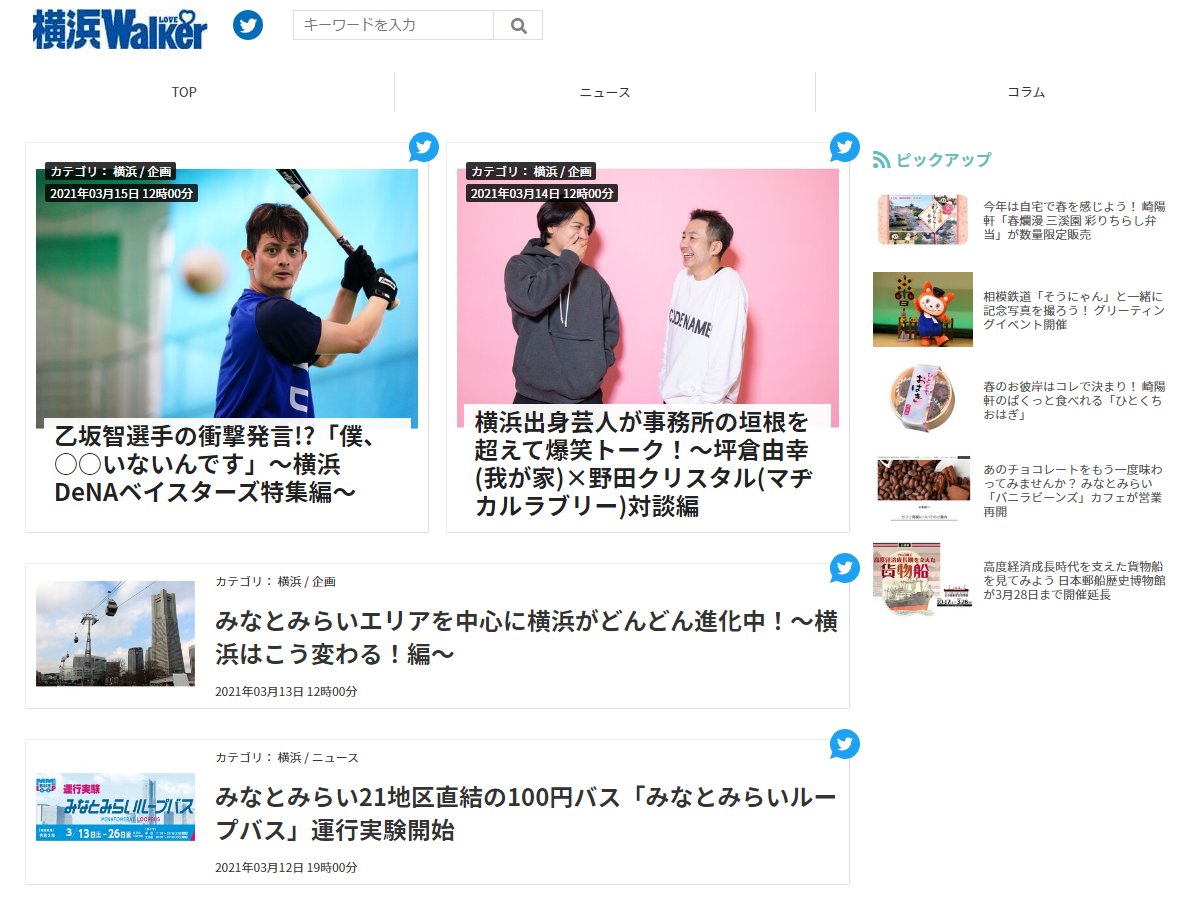Screen dimensions: 1180x908
Task: Switch to the ニュース tab
Action: point(603,91)
